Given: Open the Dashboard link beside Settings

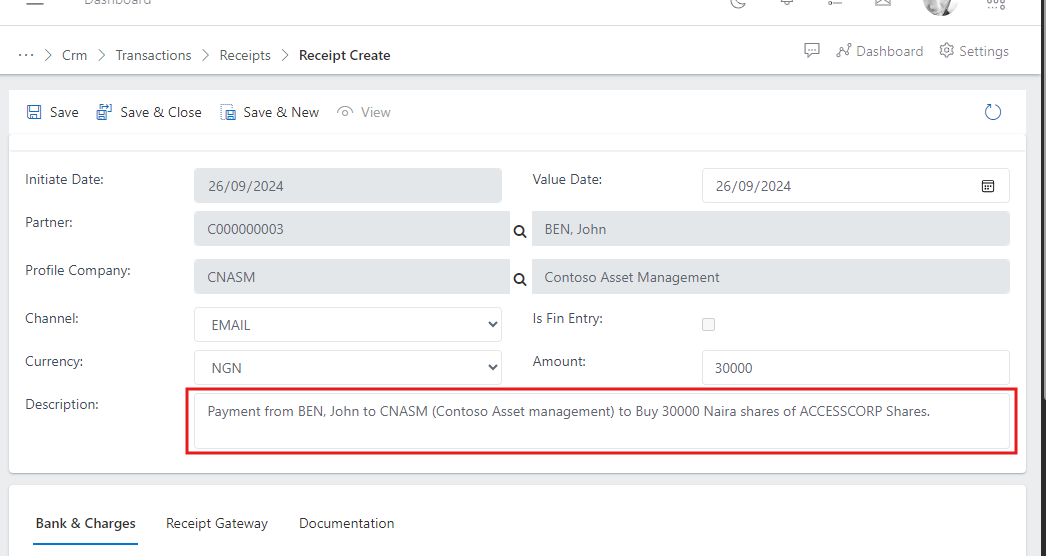Looking at the screenshot, I should (879, 51).
